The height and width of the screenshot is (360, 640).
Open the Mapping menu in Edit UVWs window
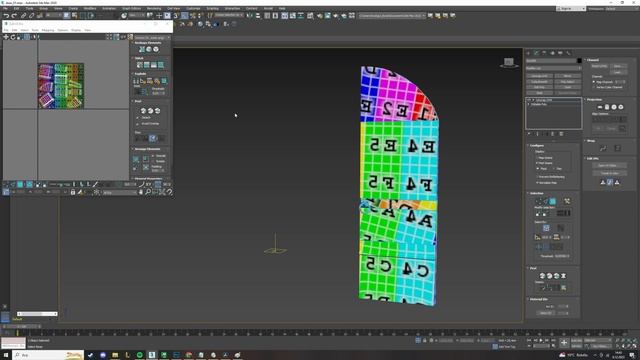(x=48, y=30)
